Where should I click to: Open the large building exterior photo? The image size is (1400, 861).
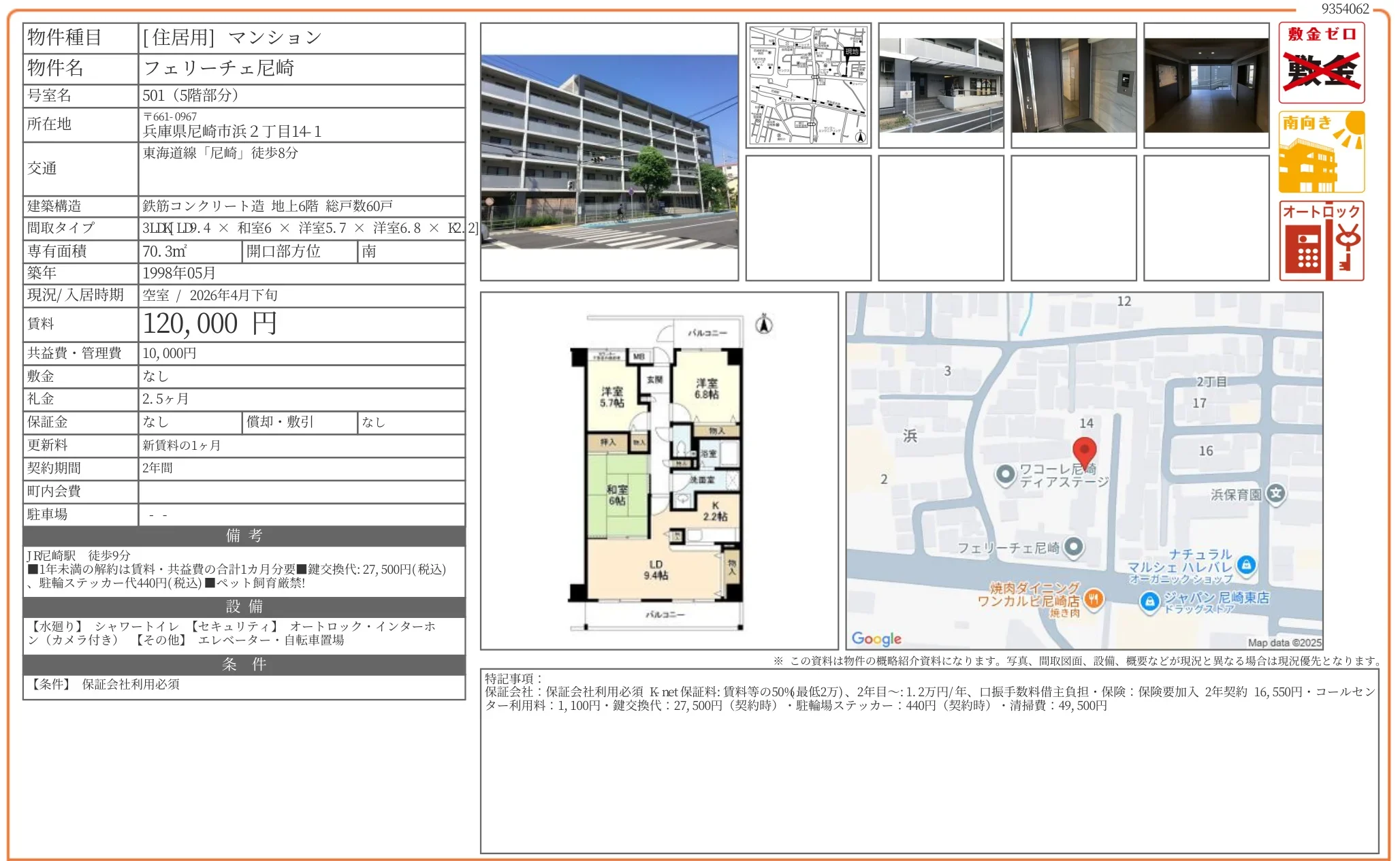coord(609,151)
